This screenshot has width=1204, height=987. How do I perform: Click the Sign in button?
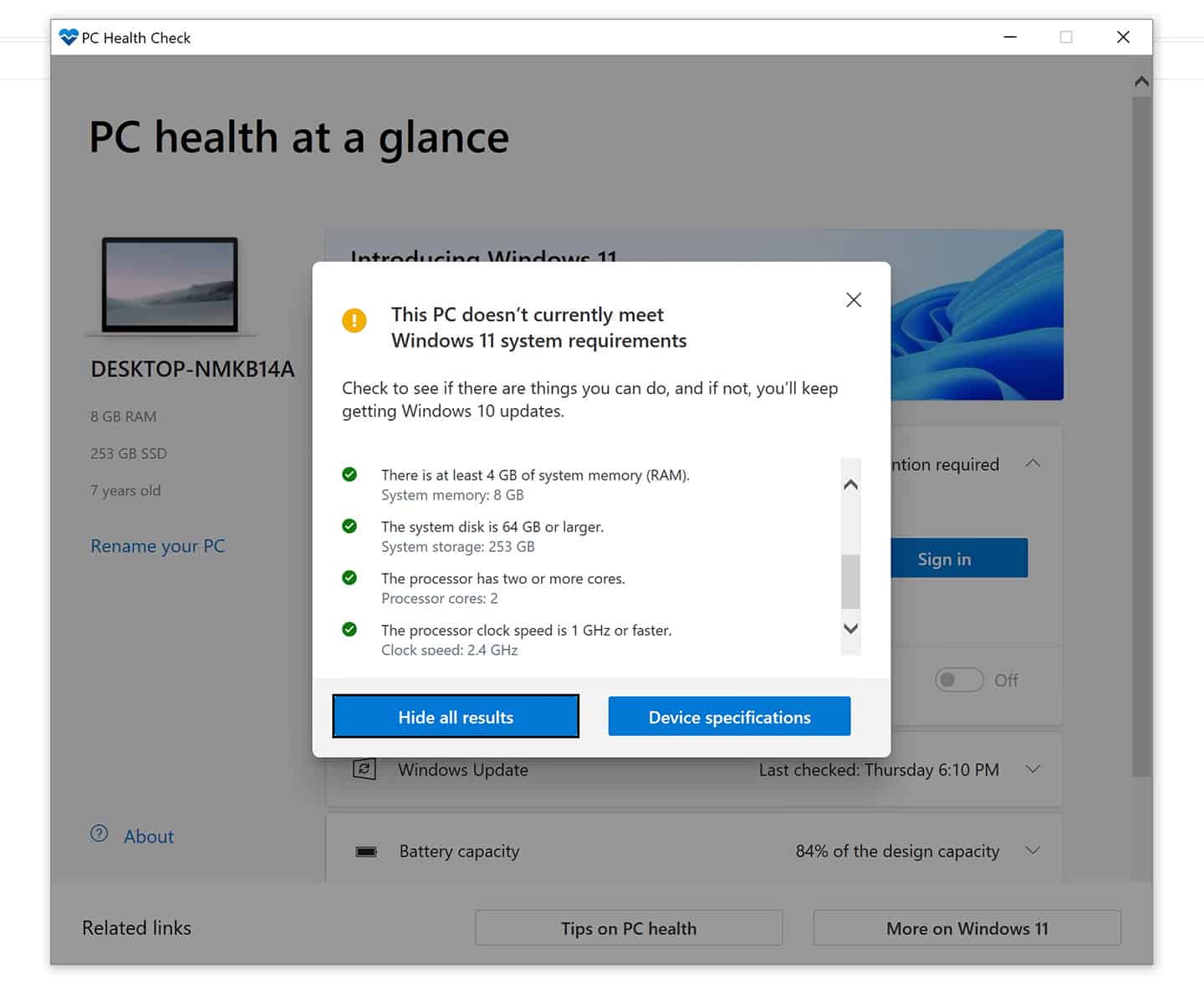click(x=959, y=558)
